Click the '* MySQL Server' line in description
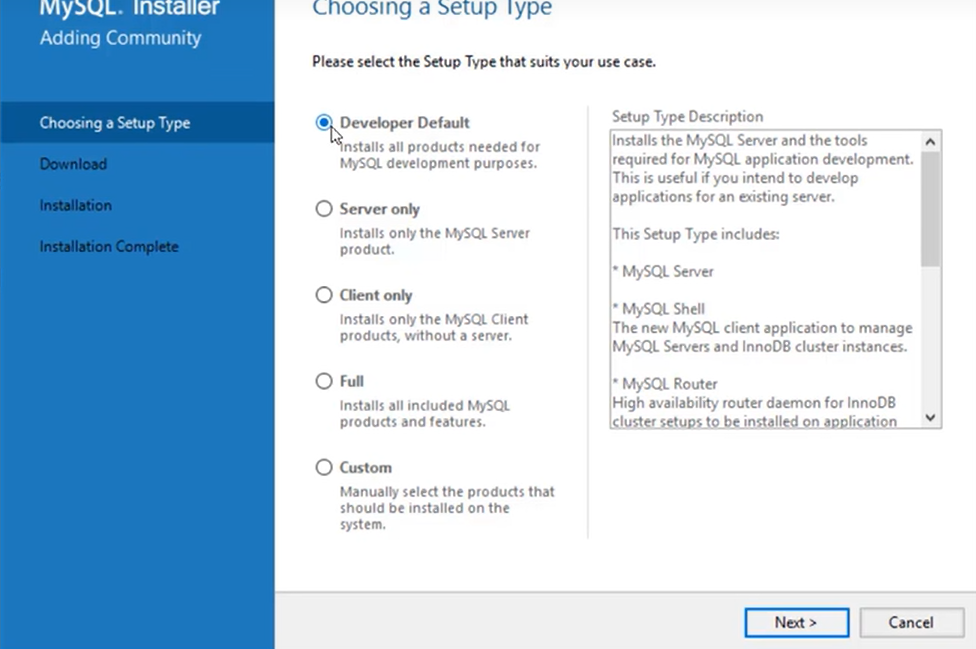The width and height of the screenshot is (976, 649). click(x=663, y=271)
